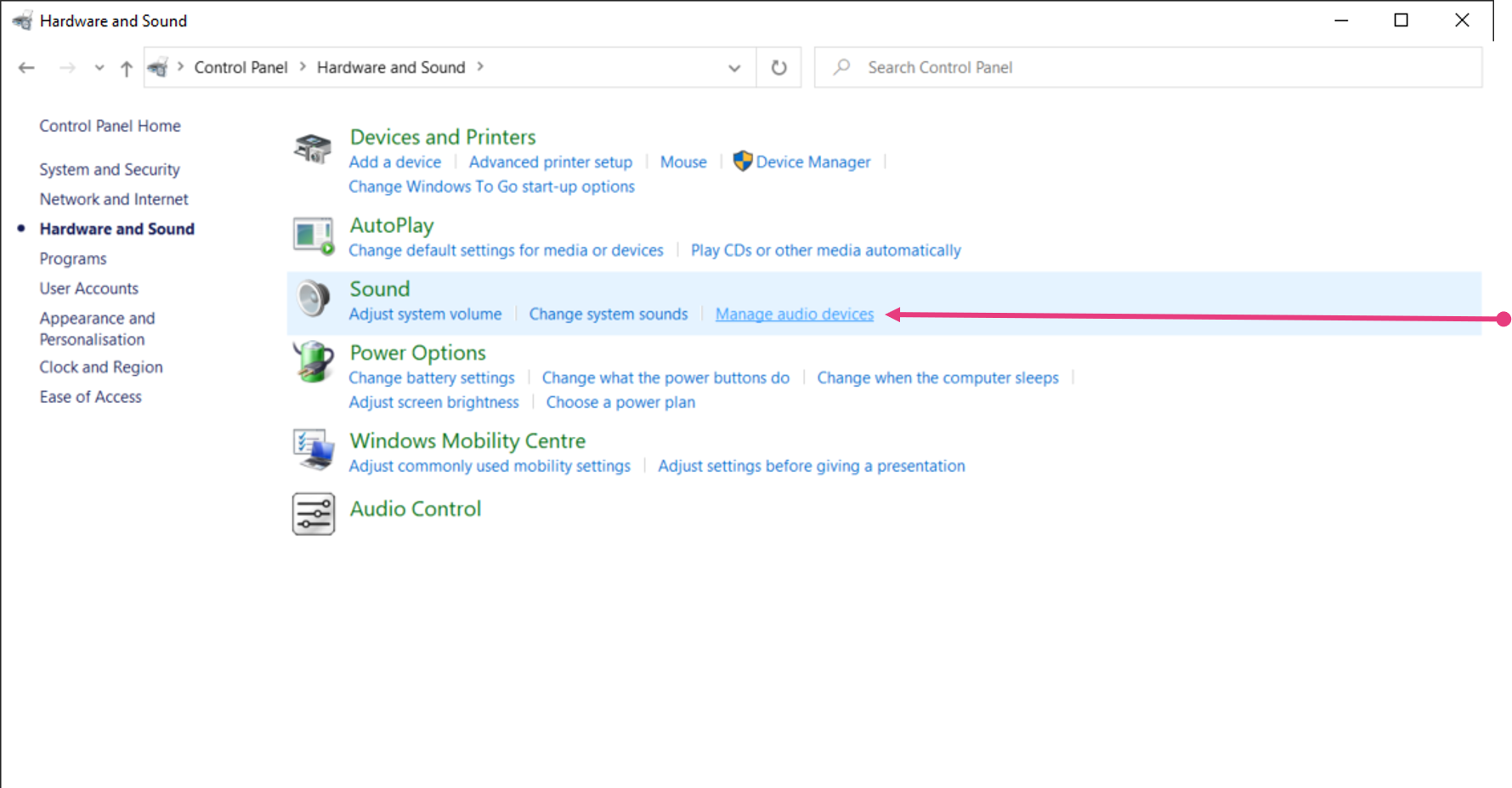Click the Devices and Printers icon
Viewport: 1512px width, 788px height.
pyautogui.click(x=313, y=148)
